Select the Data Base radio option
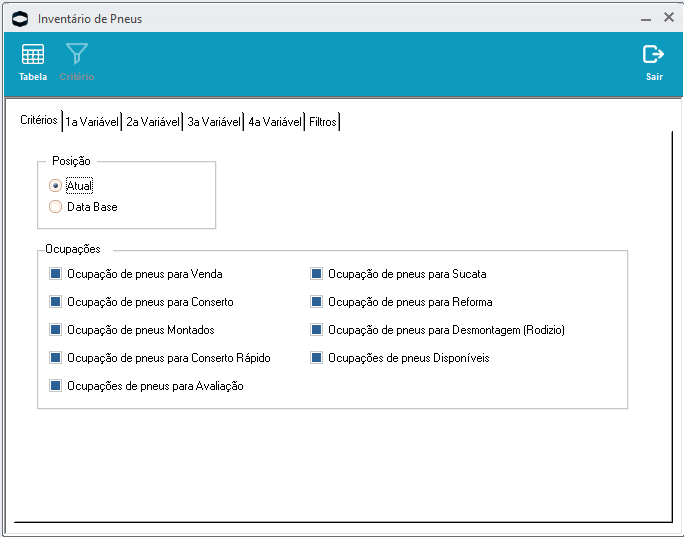684x537 pixels. pos(55,207)
